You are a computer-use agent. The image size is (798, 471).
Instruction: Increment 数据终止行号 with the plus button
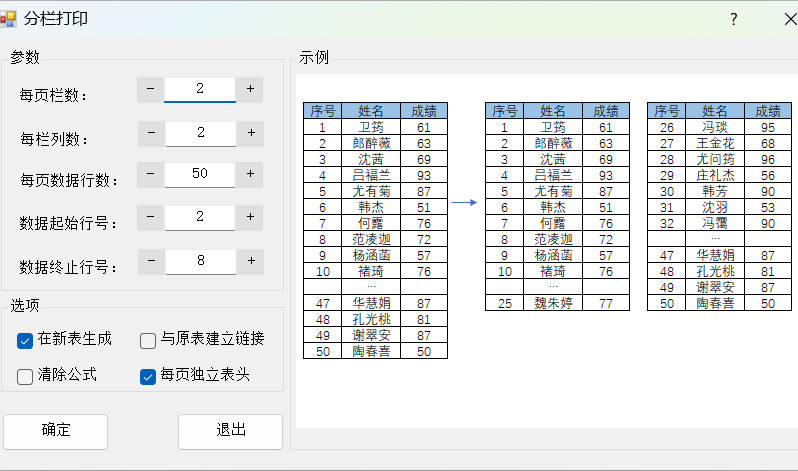click(250, 262)
